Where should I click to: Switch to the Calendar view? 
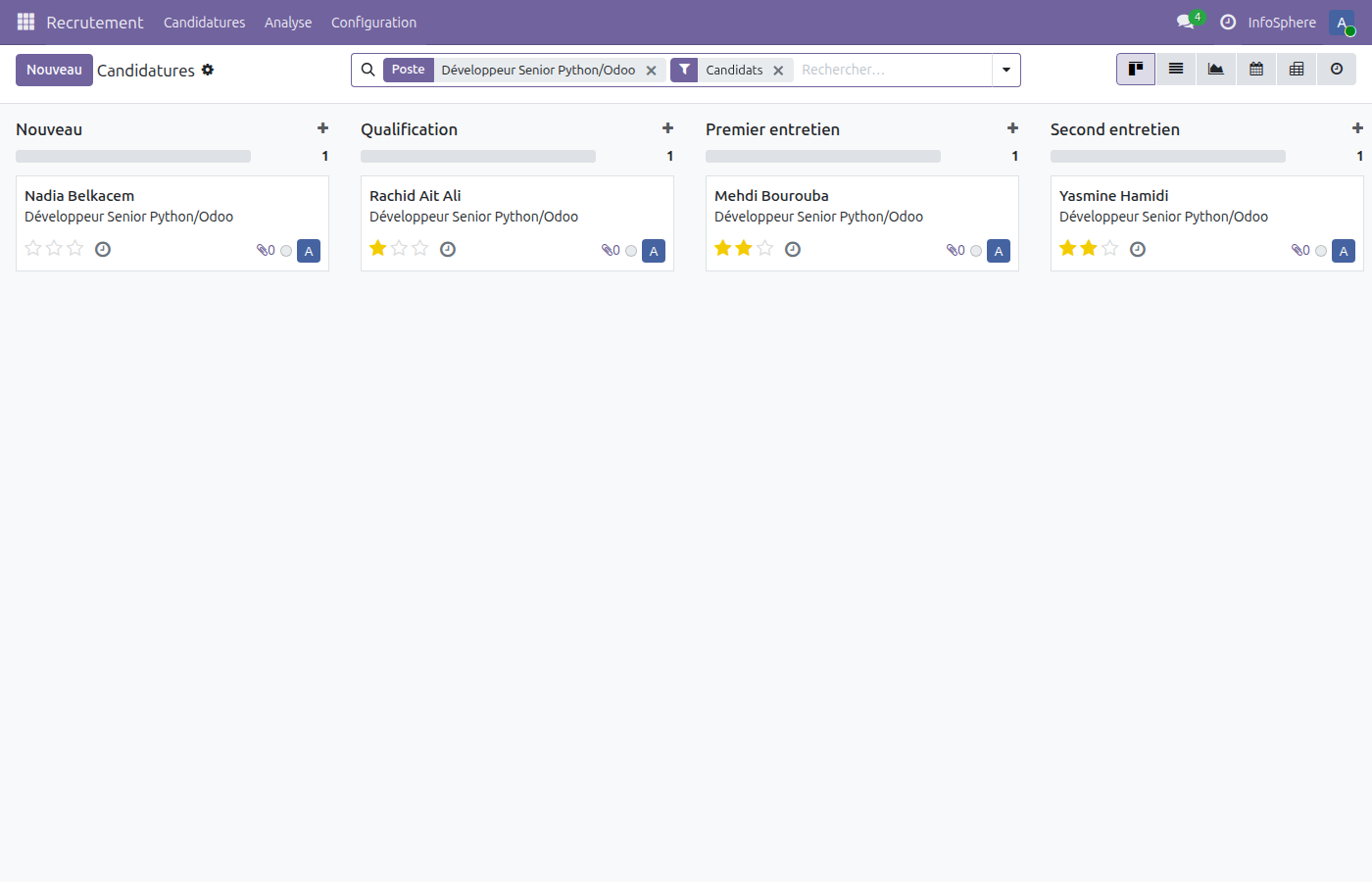(1255, 69)
